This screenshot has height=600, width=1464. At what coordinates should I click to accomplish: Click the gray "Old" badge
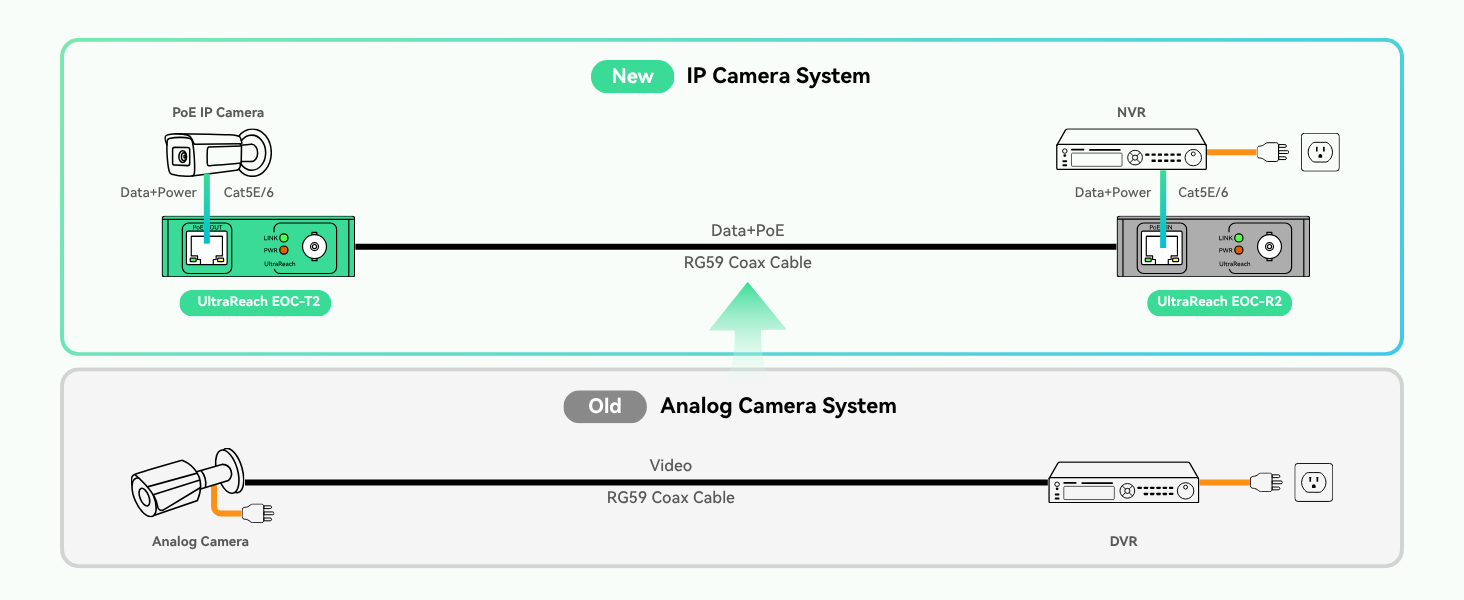(605, 406)
